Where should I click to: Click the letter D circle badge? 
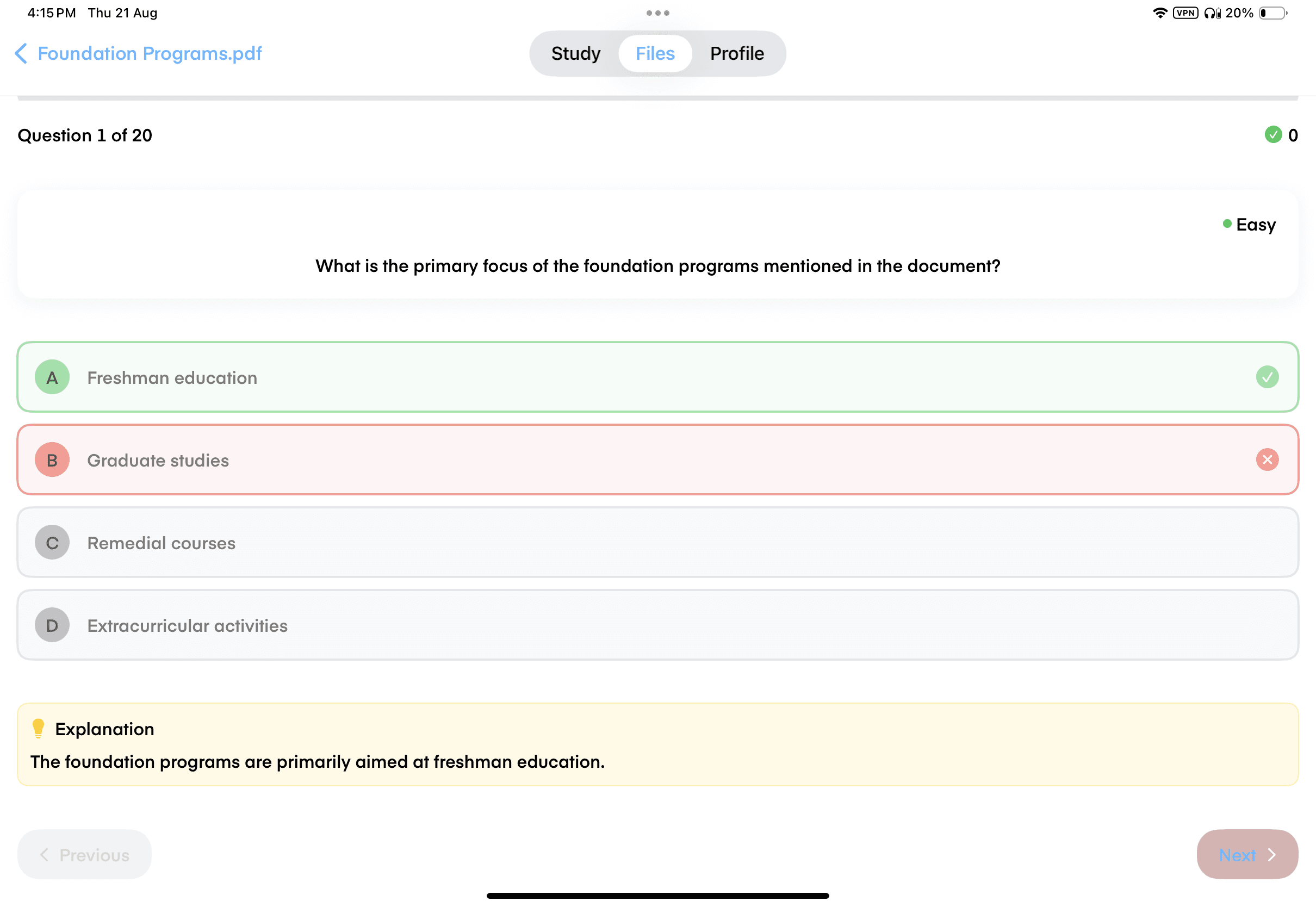pyautogui.click(x=52, y=625)
